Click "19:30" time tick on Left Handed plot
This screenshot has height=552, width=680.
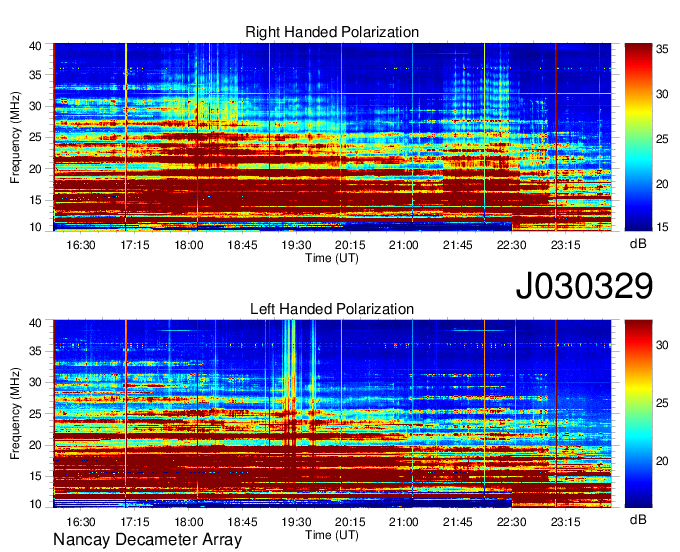click(x=296, y=522)
